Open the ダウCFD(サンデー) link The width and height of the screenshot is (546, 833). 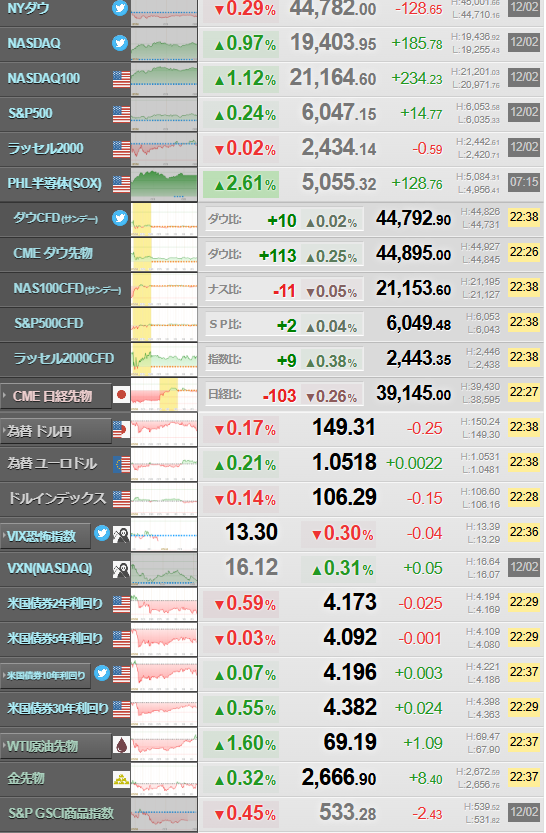click(56, 218)
